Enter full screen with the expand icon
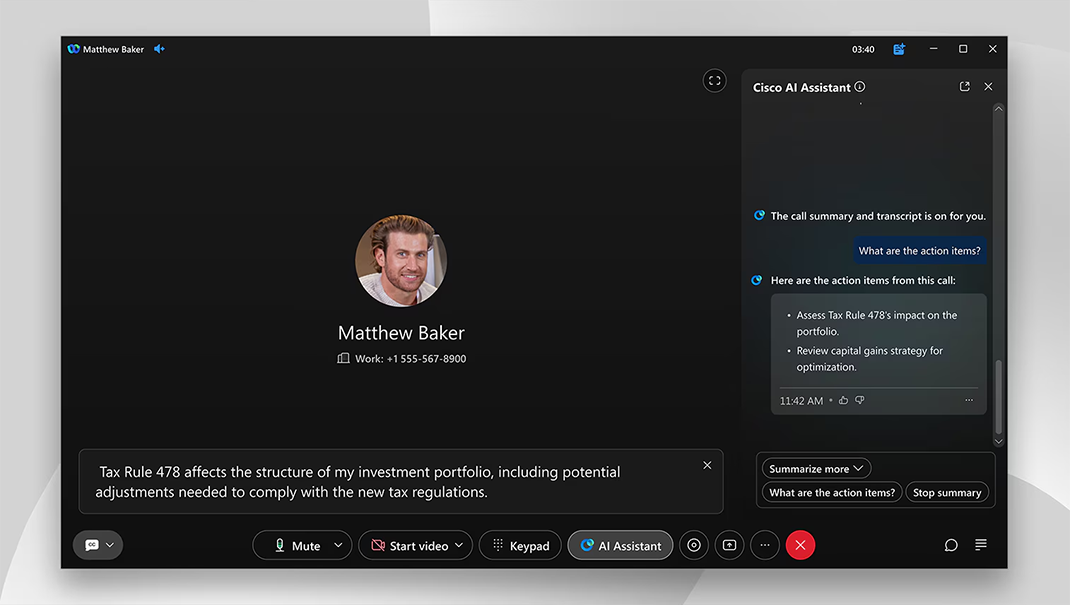 pyautogui.click(x=714, y=81)
